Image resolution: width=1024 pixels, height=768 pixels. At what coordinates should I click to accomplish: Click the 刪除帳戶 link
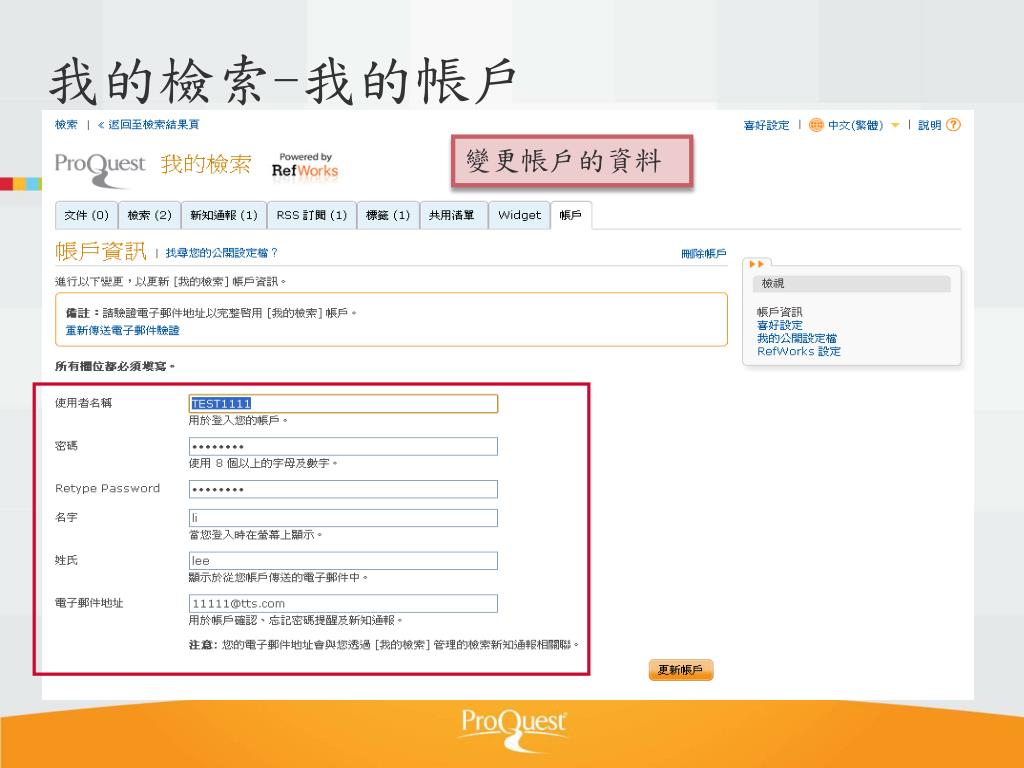(x=703, y=253)
